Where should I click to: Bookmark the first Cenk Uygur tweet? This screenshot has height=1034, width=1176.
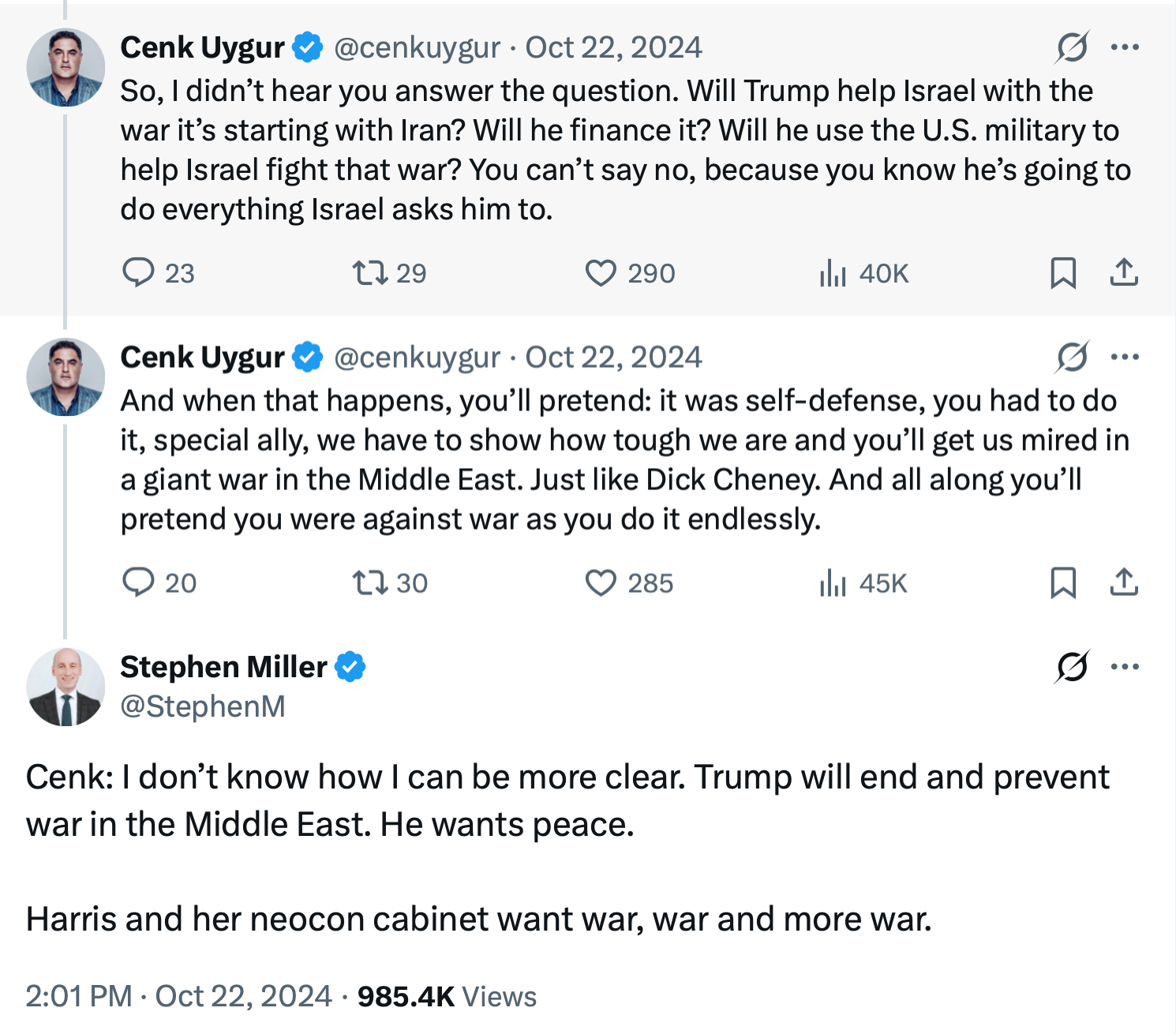pos(1063,273)
